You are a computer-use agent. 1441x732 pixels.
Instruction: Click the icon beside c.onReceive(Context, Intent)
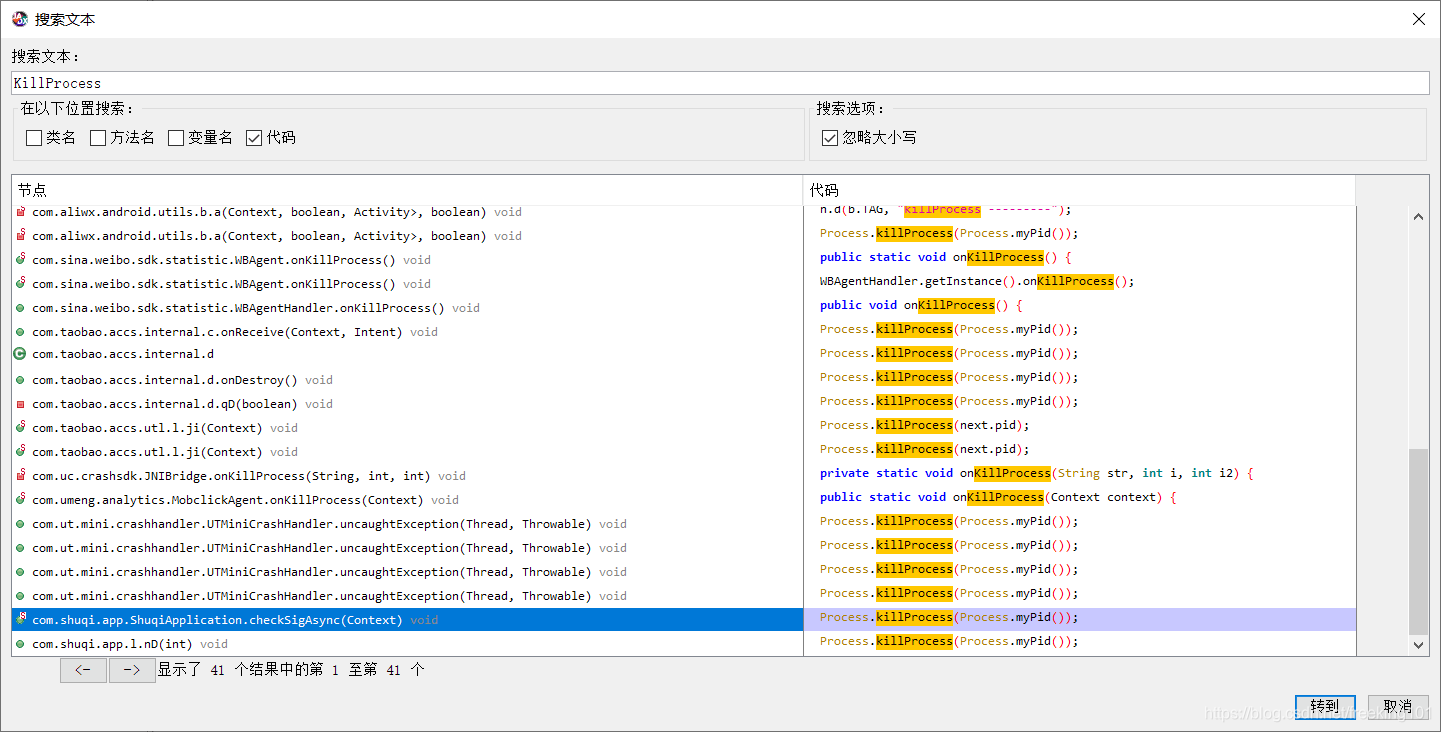tap(20, 332)
